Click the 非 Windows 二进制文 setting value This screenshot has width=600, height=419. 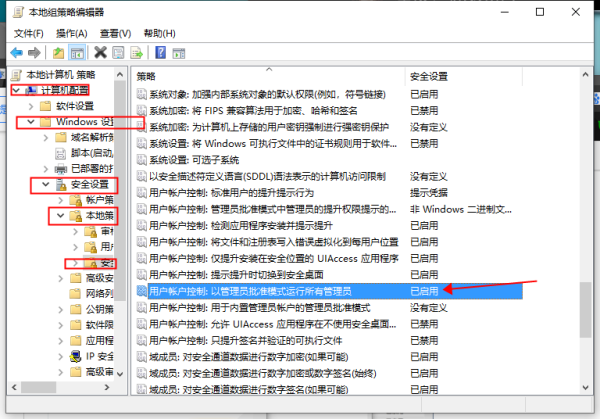point(461,209)
